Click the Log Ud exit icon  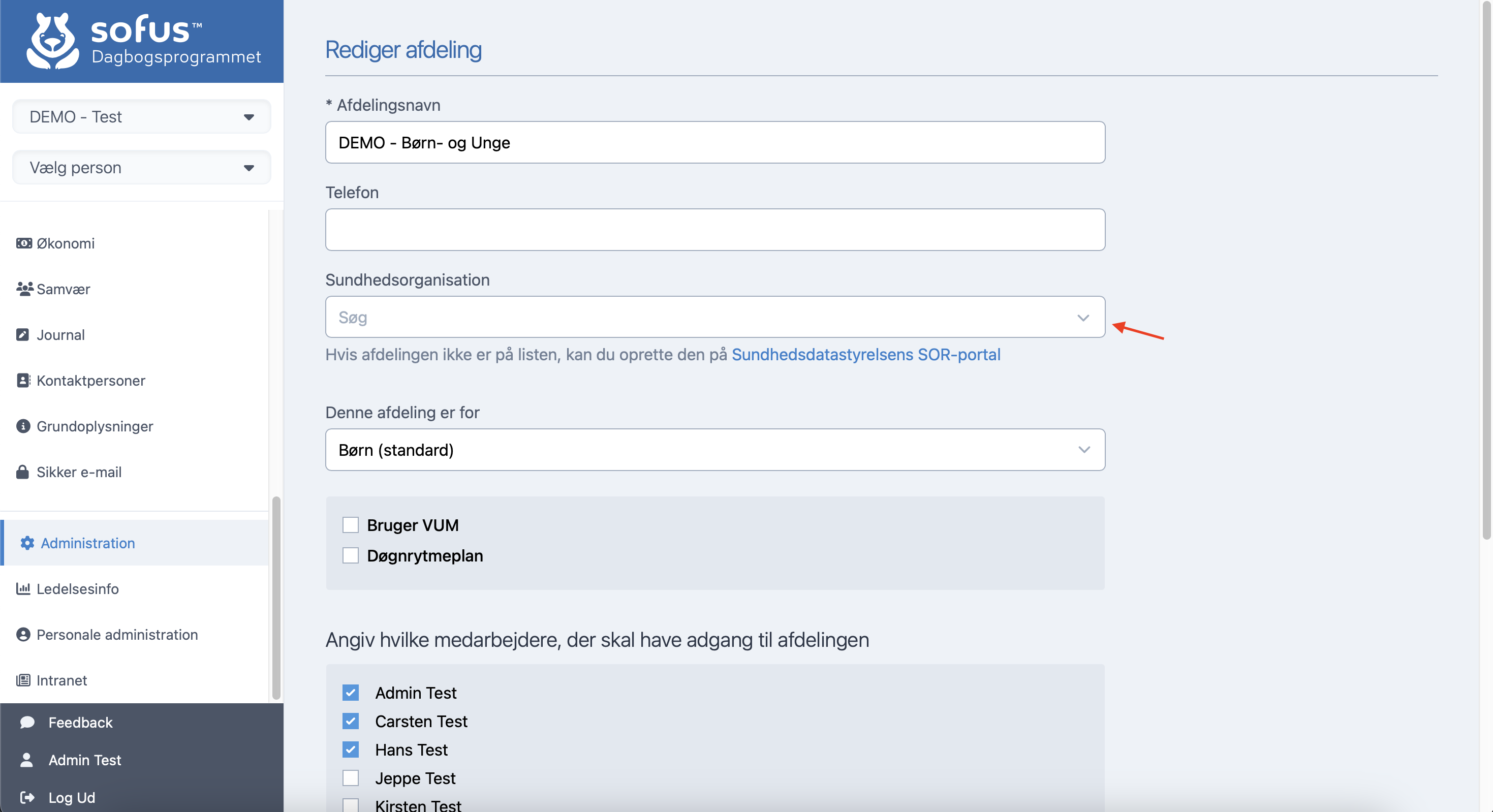tap(27, 797)
